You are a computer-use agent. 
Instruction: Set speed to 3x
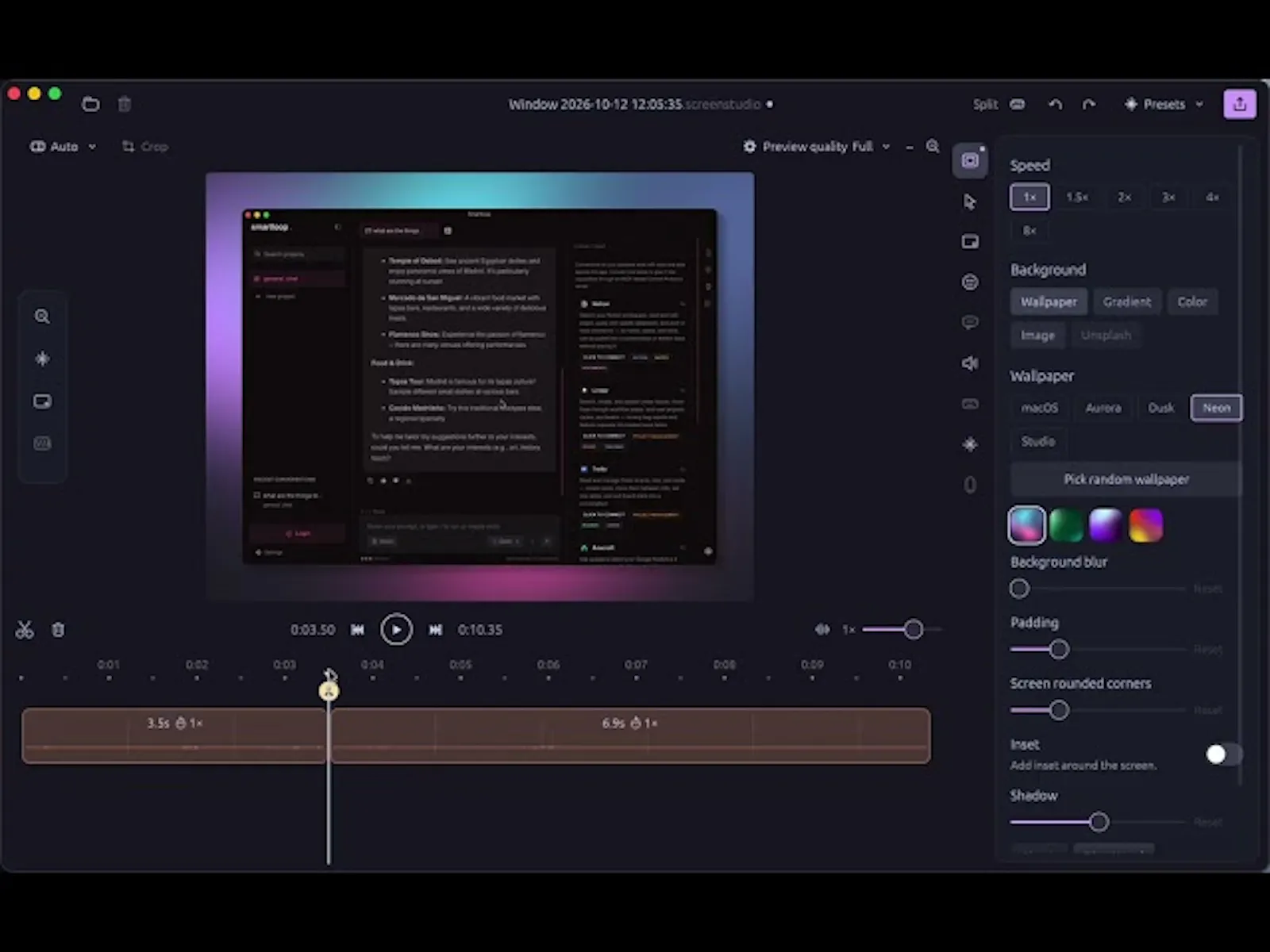(x=1168, y=197)
